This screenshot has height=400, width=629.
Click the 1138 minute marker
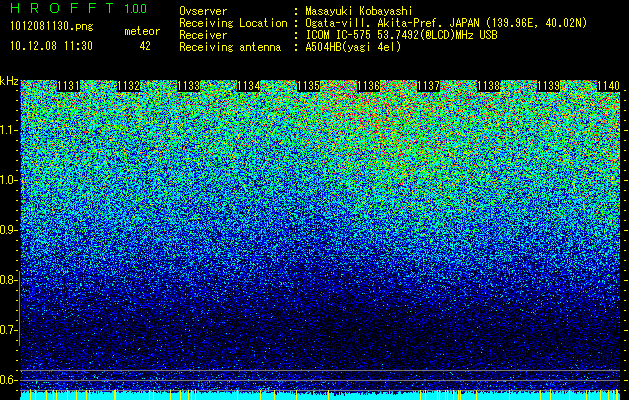pyautogui.click(x=489, y=86)
